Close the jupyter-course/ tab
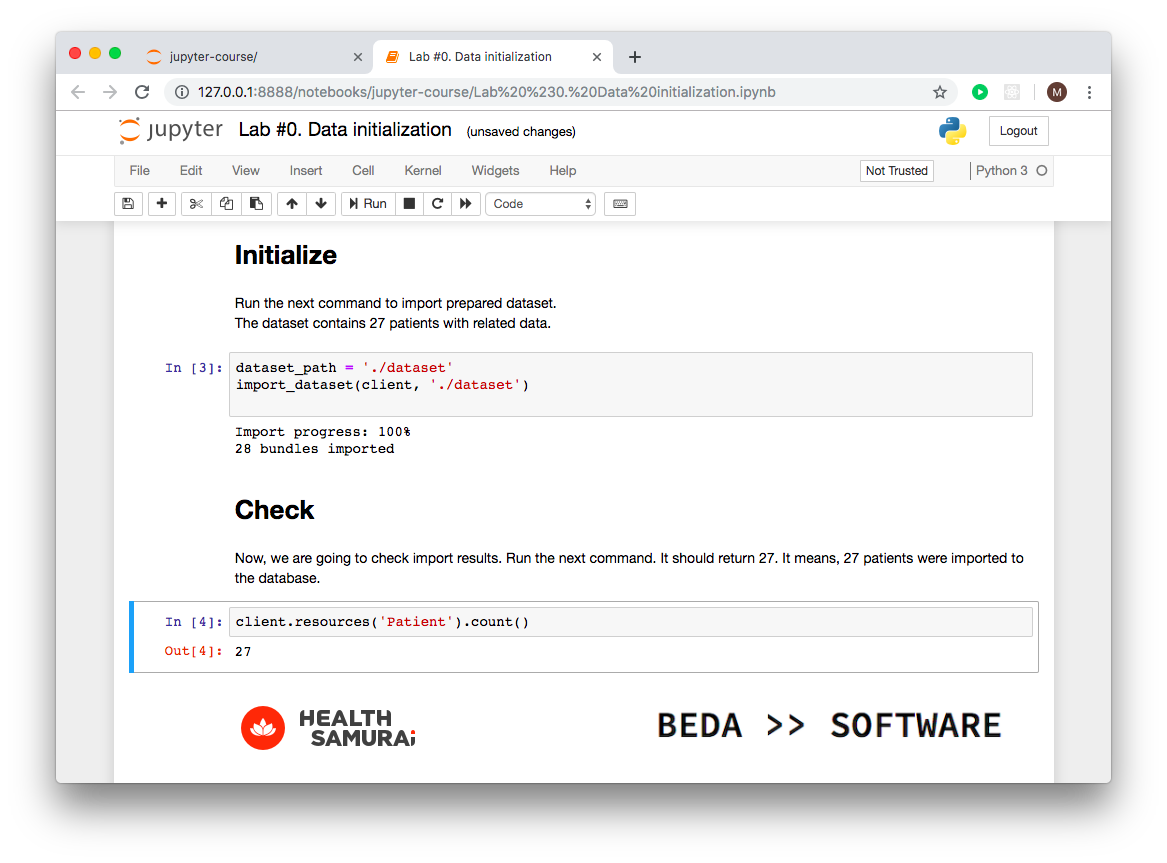 [x=358, y=57]
